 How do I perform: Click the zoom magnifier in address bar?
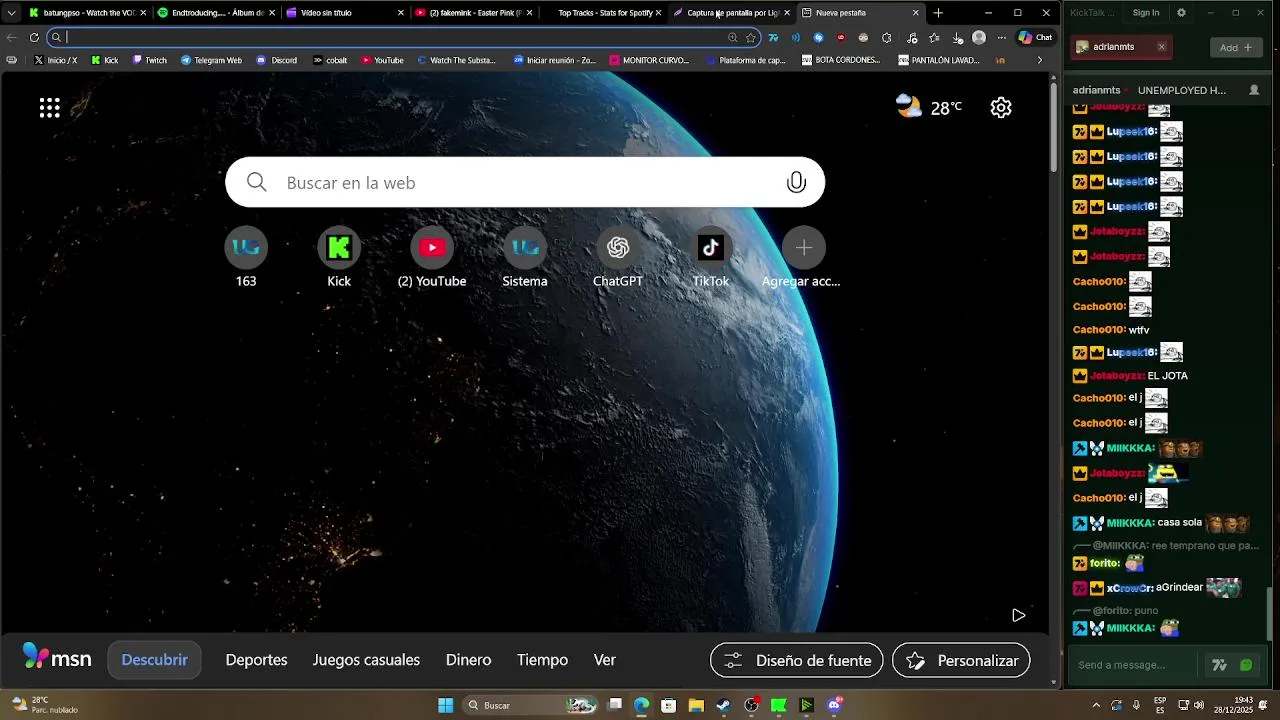pyautogui.click(x=733, y=38)
